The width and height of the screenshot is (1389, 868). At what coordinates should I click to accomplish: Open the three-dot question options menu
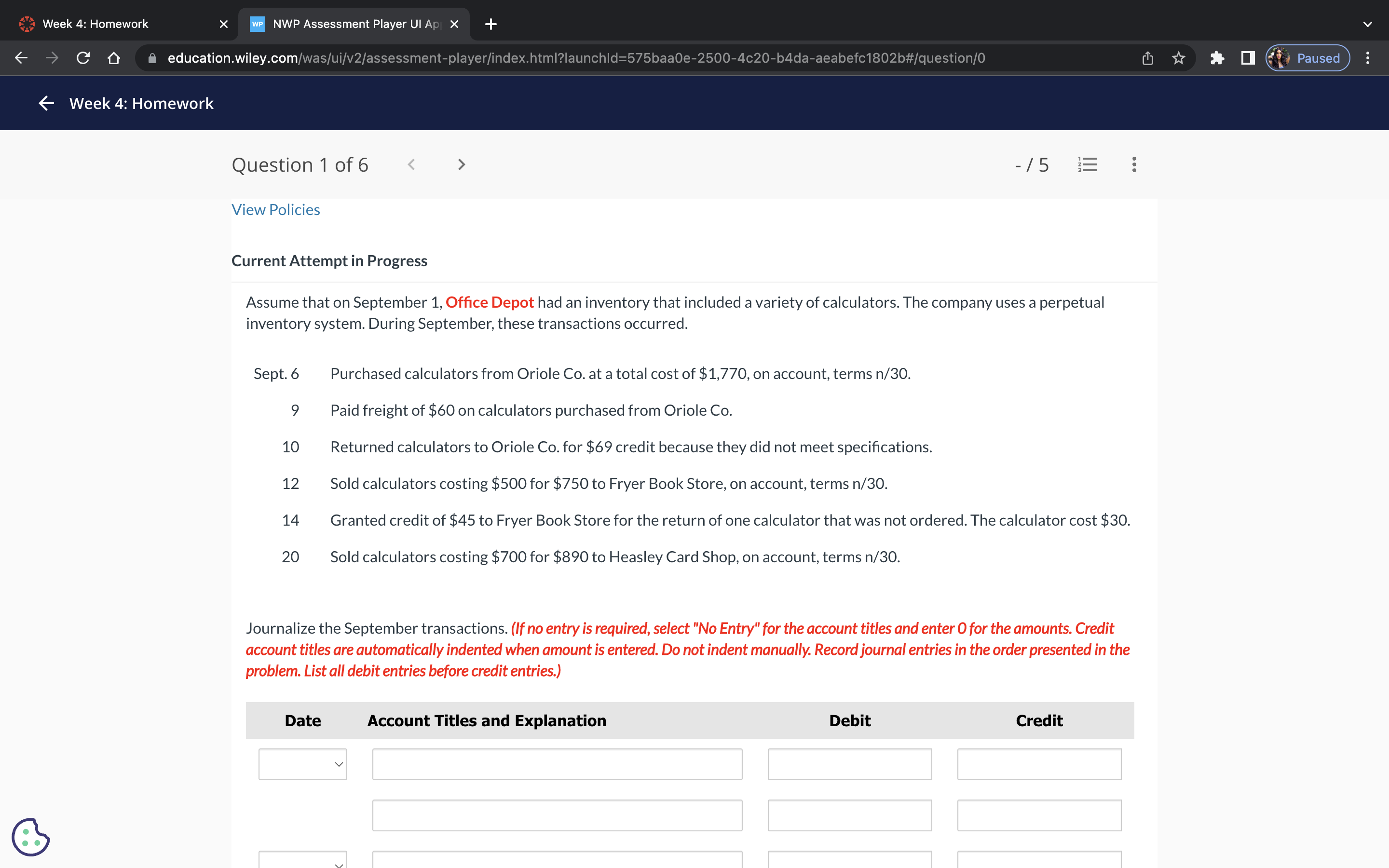[1133, 165]
